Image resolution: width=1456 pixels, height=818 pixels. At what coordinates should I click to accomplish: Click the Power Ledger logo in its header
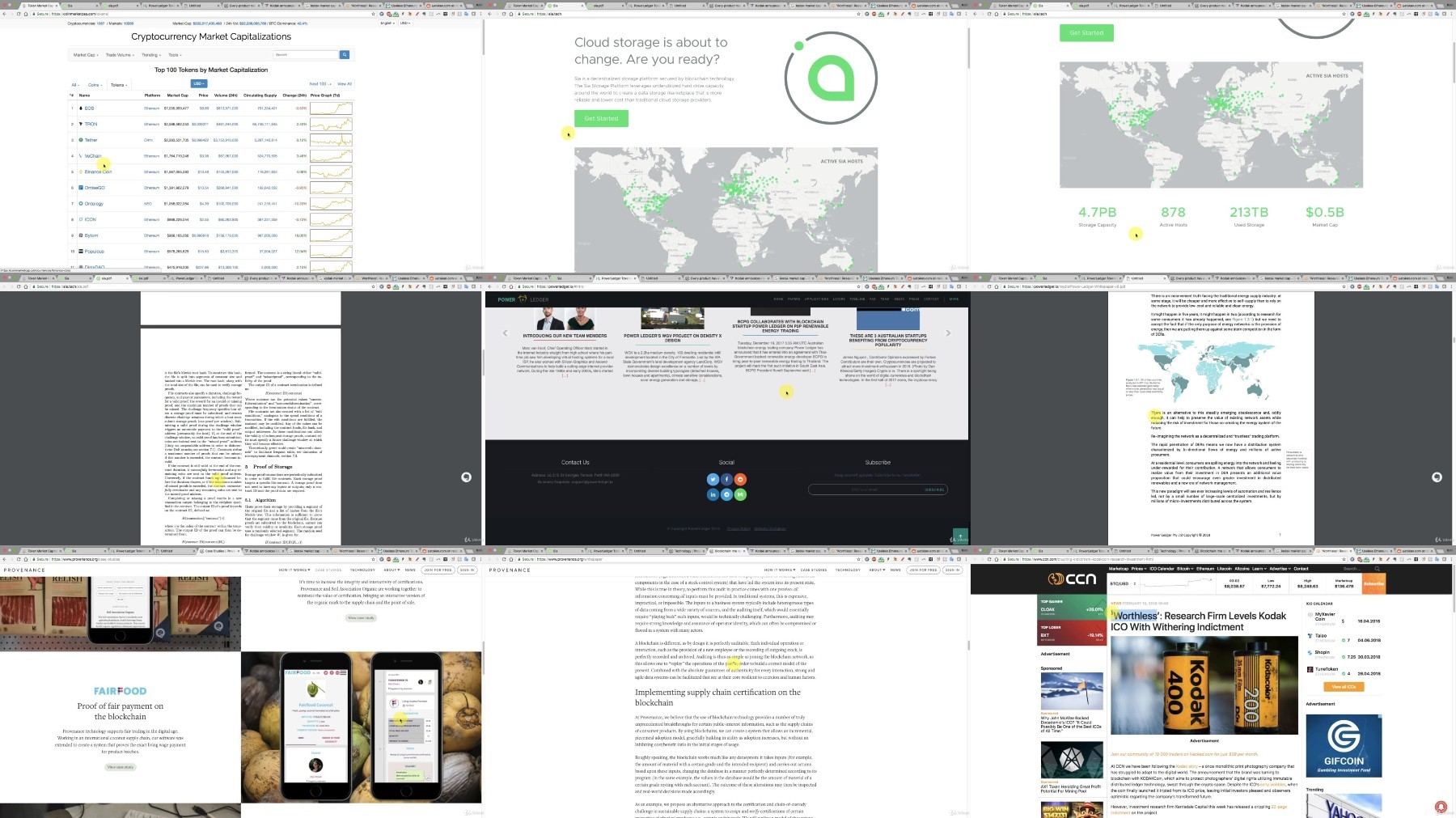pyautogui.click(x=523, y=299)
